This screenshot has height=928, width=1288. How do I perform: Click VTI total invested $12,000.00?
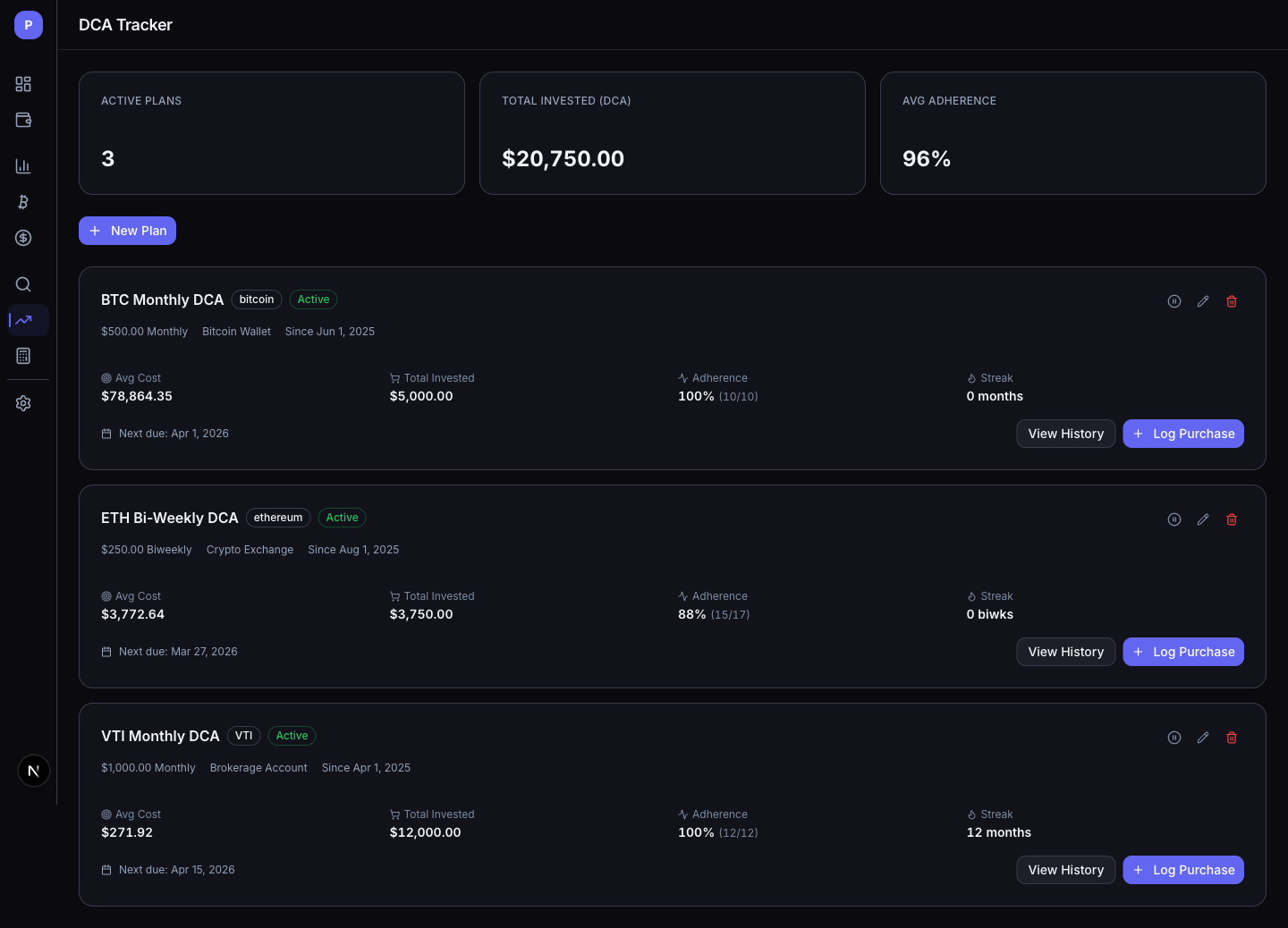[x=426, y=832]
